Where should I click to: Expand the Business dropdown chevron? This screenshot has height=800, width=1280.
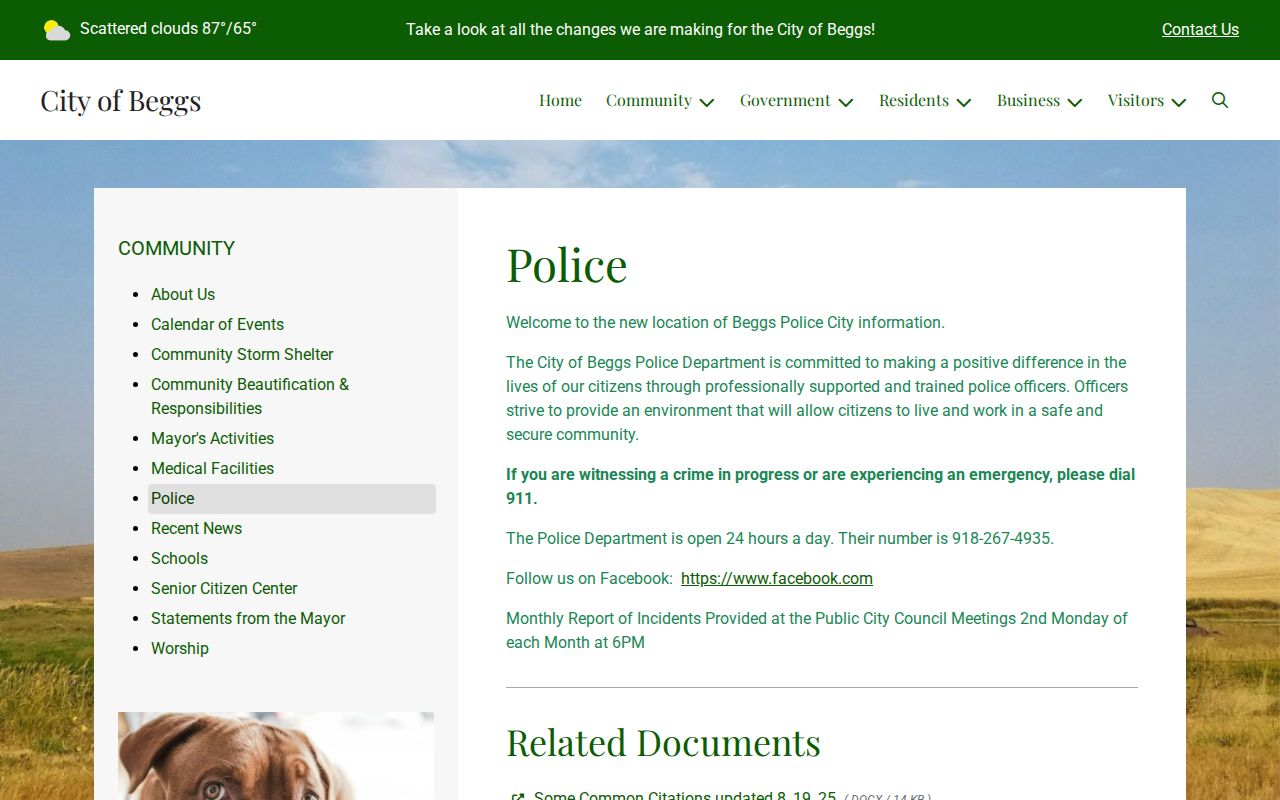point(1075,102)
